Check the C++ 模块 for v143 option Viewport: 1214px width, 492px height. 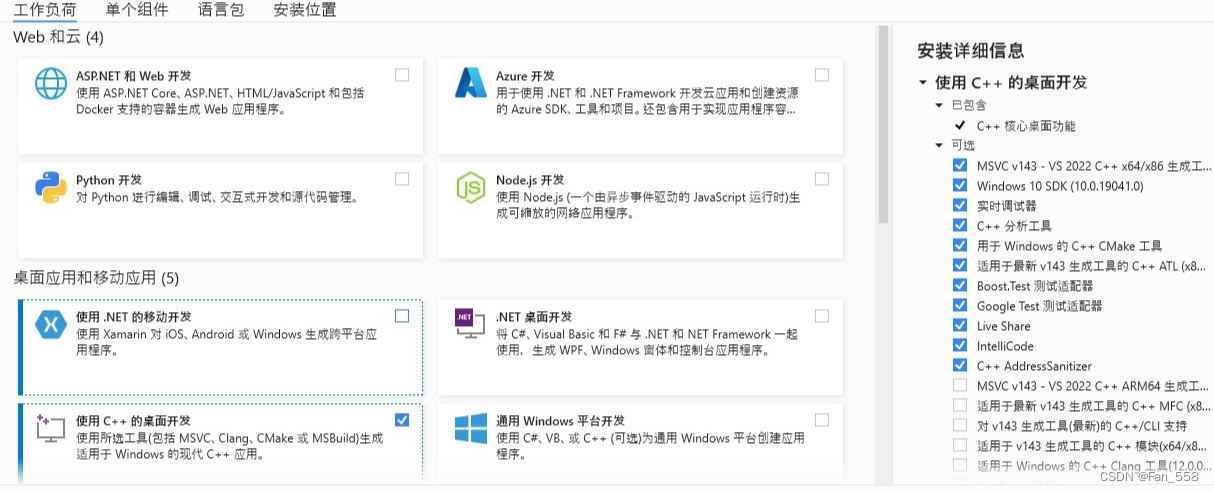tap(960, 445)
